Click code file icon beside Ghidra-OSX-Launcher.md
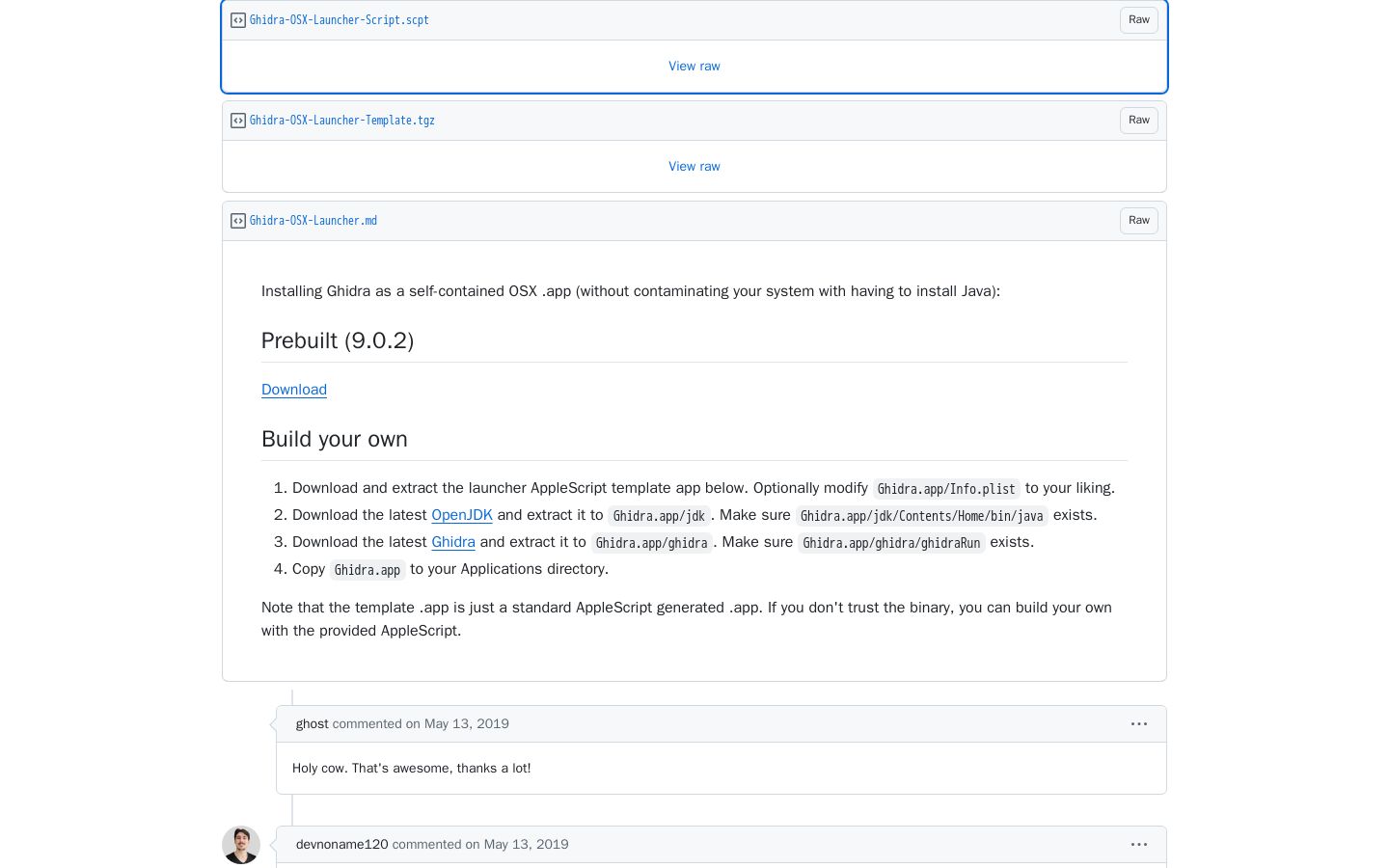The height and width of the screenshot is (868, 1389). [x=238, y=221]
